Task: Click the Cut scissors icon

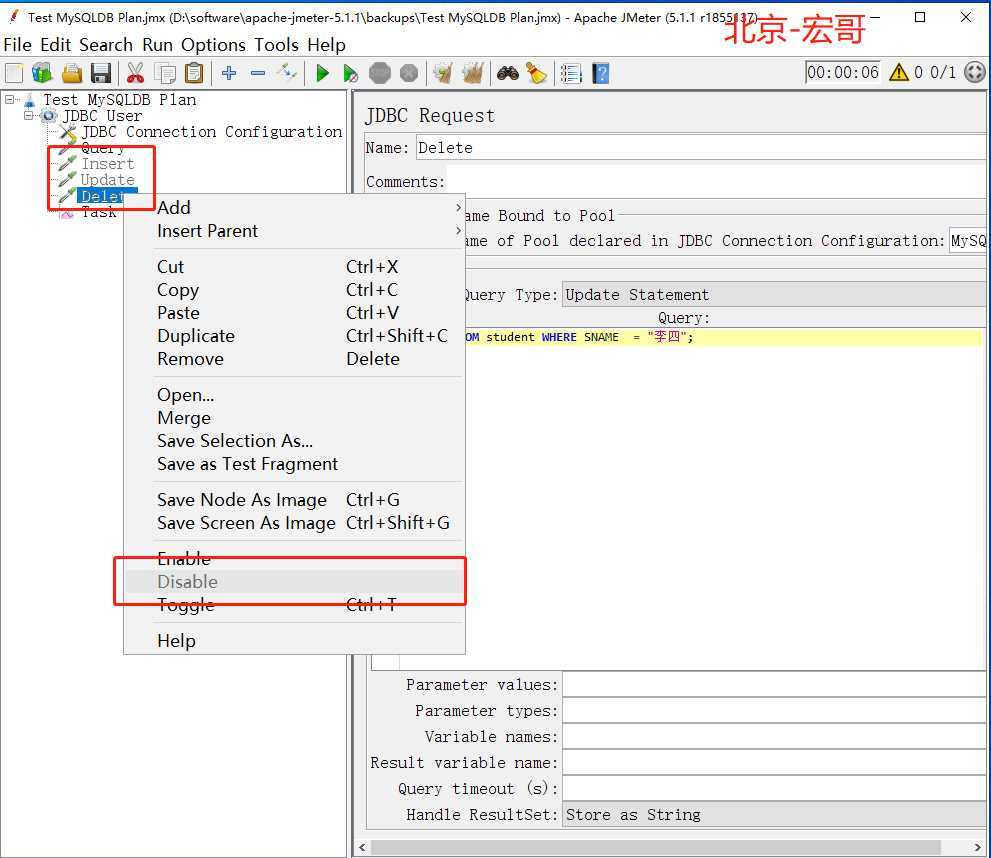Action: 135,73
